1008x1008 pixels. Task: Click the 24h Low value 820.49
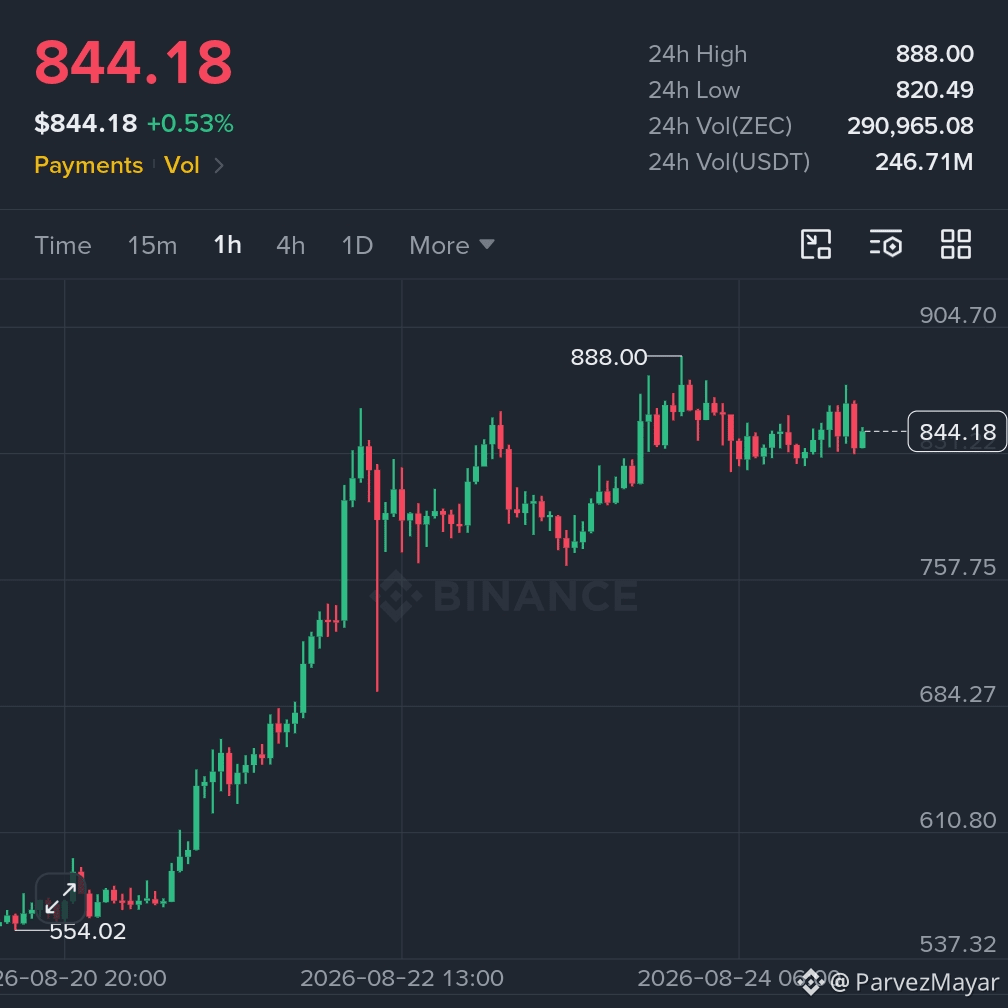coord(935,89)
